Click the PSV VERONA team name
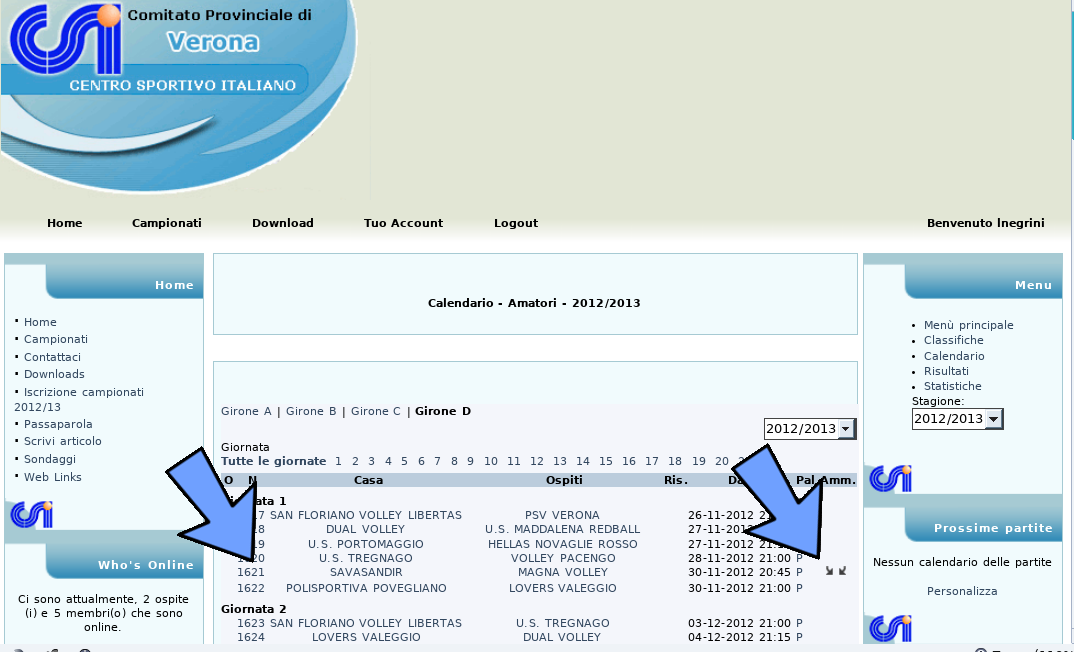Viewport: 1074px width, 652px height. (x=562, y=515)
